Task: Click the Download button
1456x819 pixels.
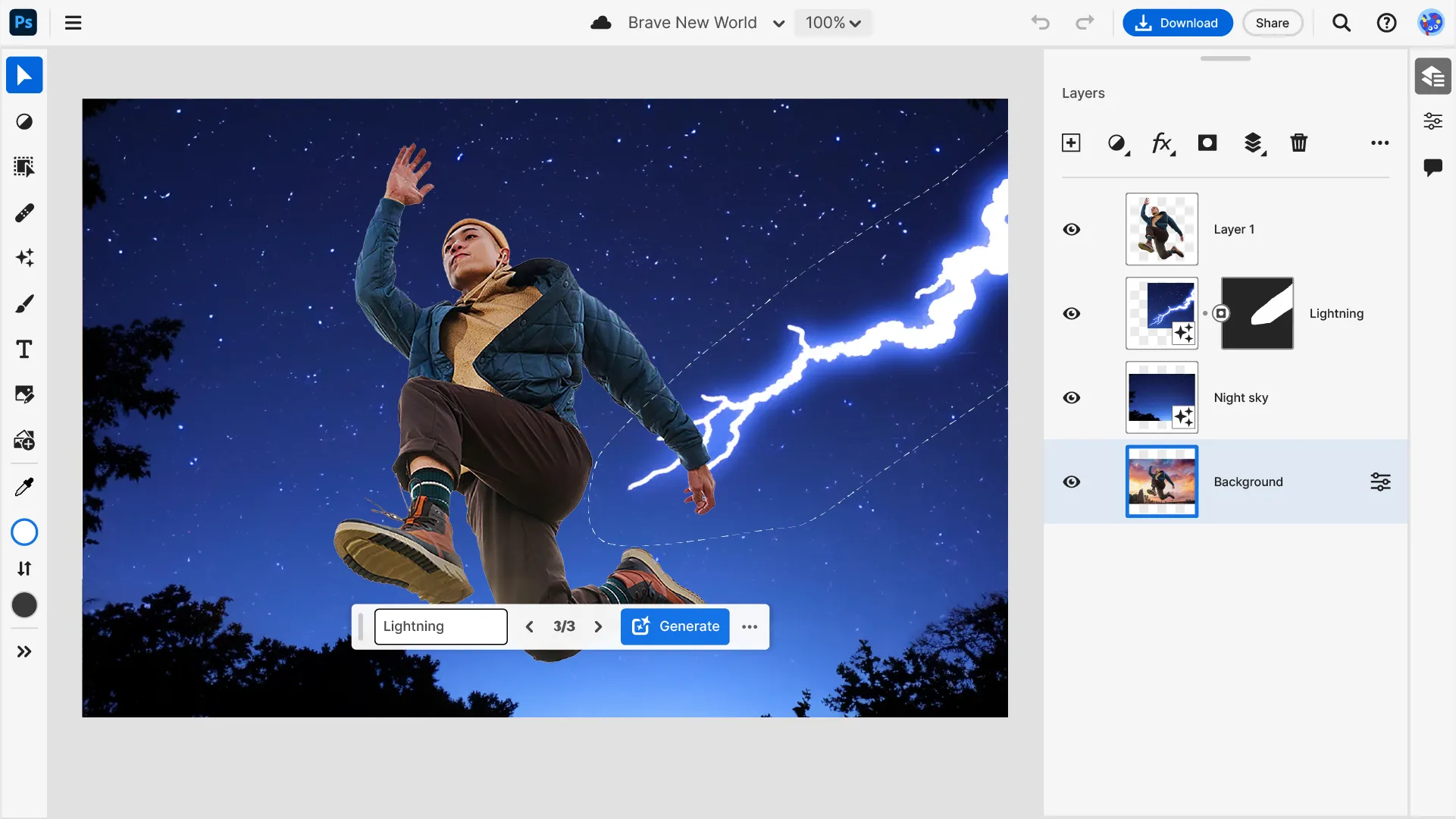Action: point(1177,23)
